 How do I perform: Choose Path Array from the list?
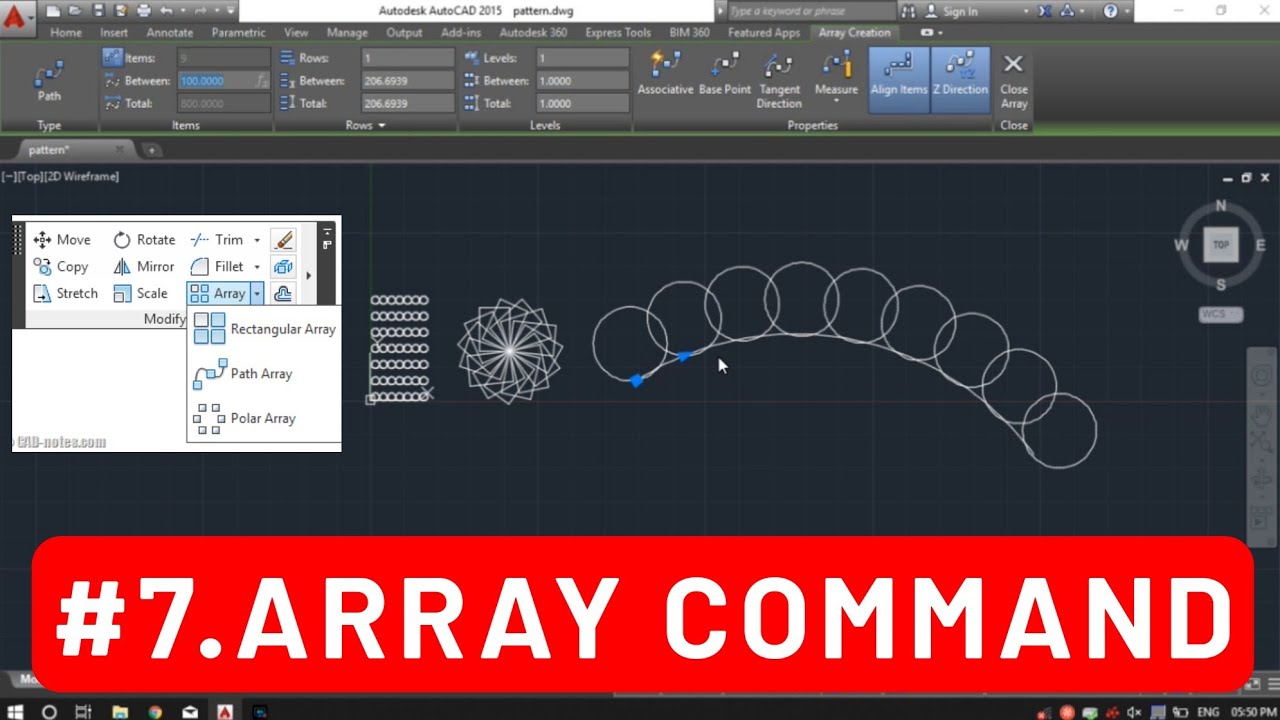[x=243, y=374]
